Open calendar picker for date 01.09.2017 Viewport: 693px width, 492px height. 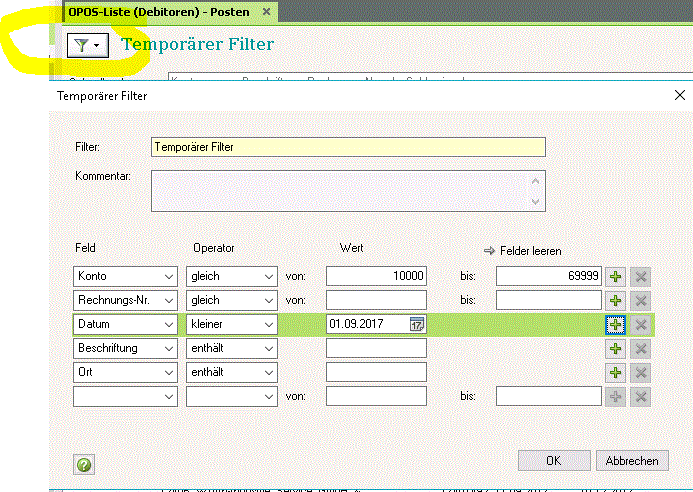coord(417,324)
